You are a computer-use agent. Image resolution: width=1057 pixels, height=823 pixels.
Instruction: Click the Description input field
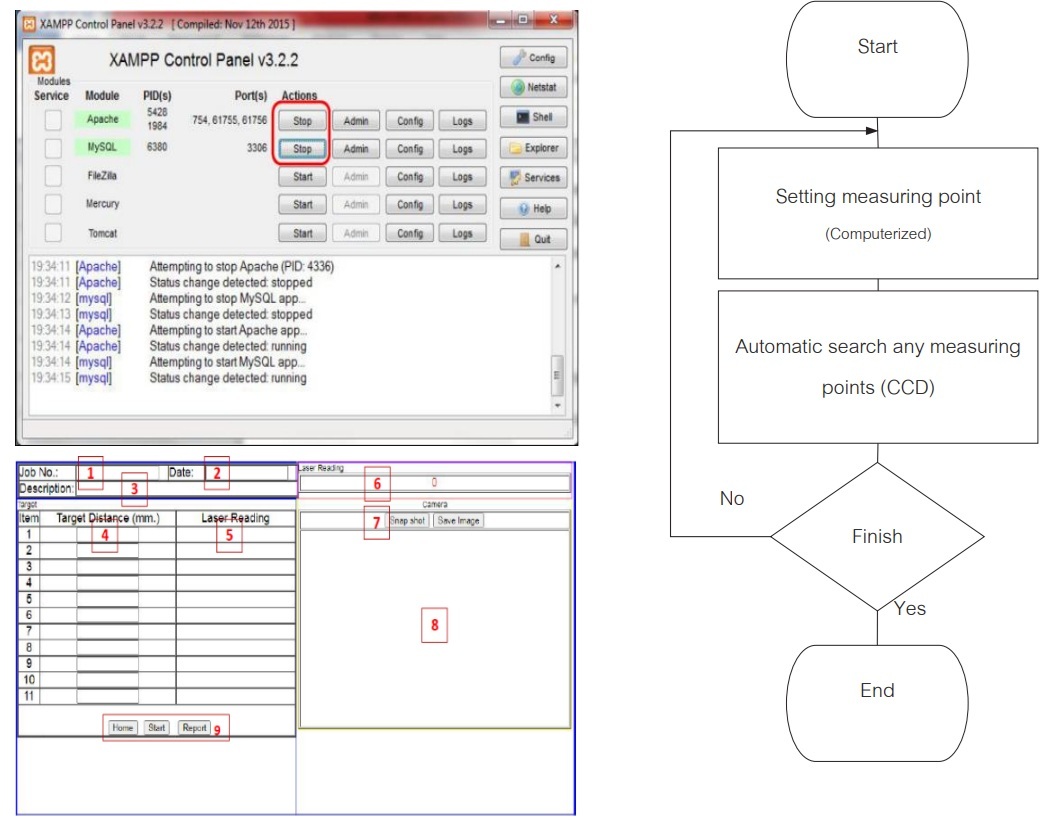click(x=186, y=489)
